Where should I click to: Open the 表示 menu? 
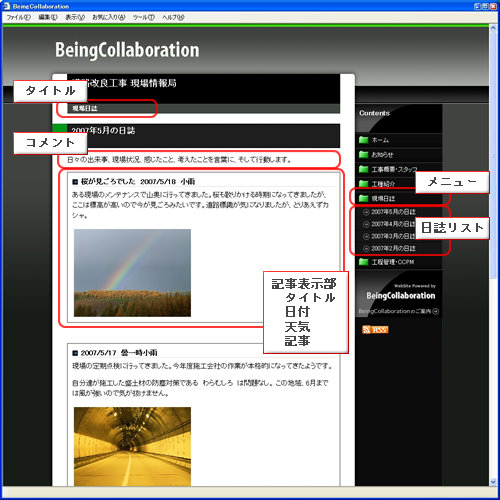[75, 17]
